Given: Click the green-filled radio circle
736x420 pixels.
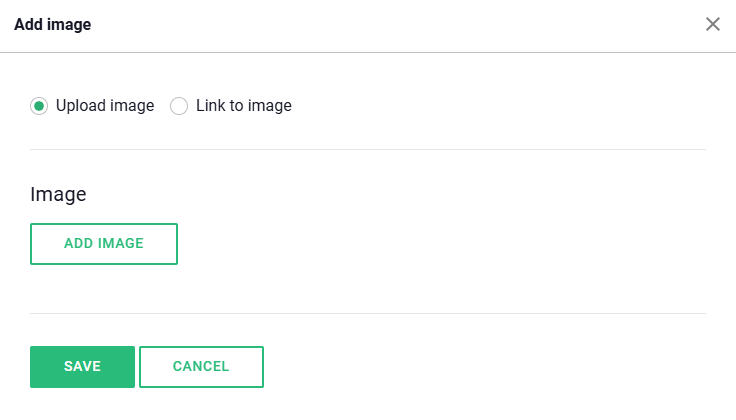Looking at the screenshot, I should [39, 106].
